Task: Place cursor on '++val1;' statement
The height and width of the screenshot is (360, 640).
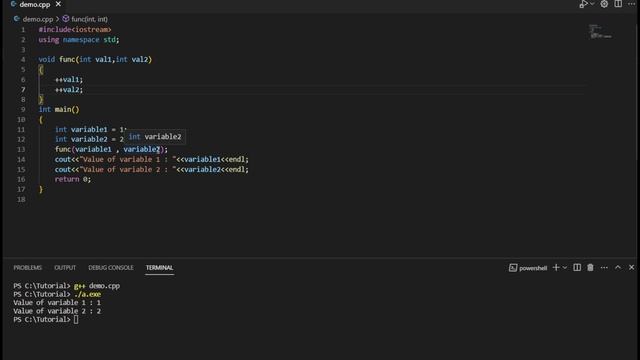Action: (69, 80)
